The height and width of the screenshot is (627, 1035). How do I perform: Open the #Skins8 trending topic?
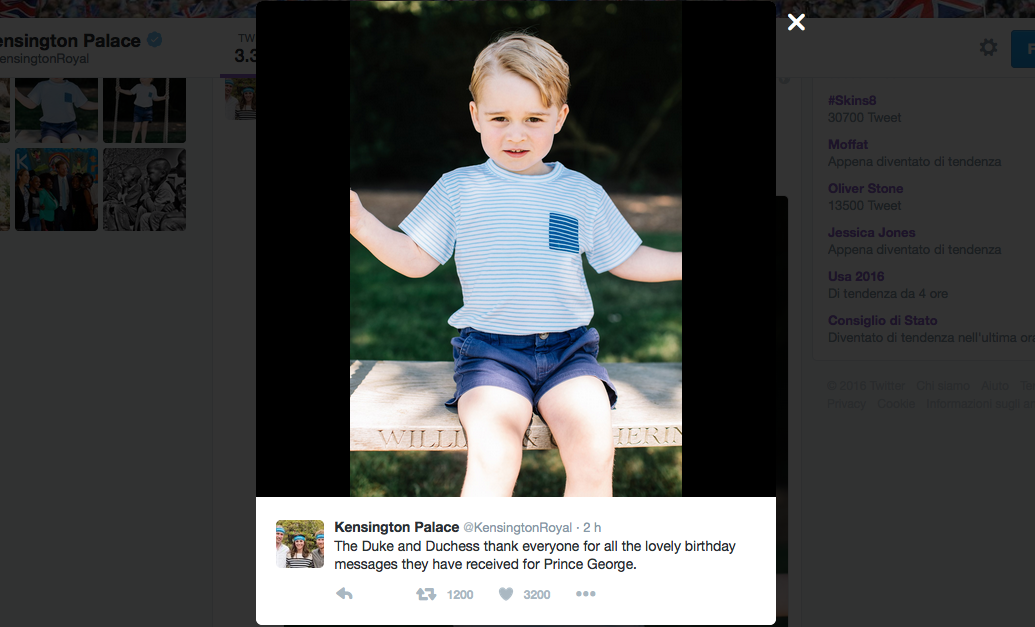click(x=851, y=100)
